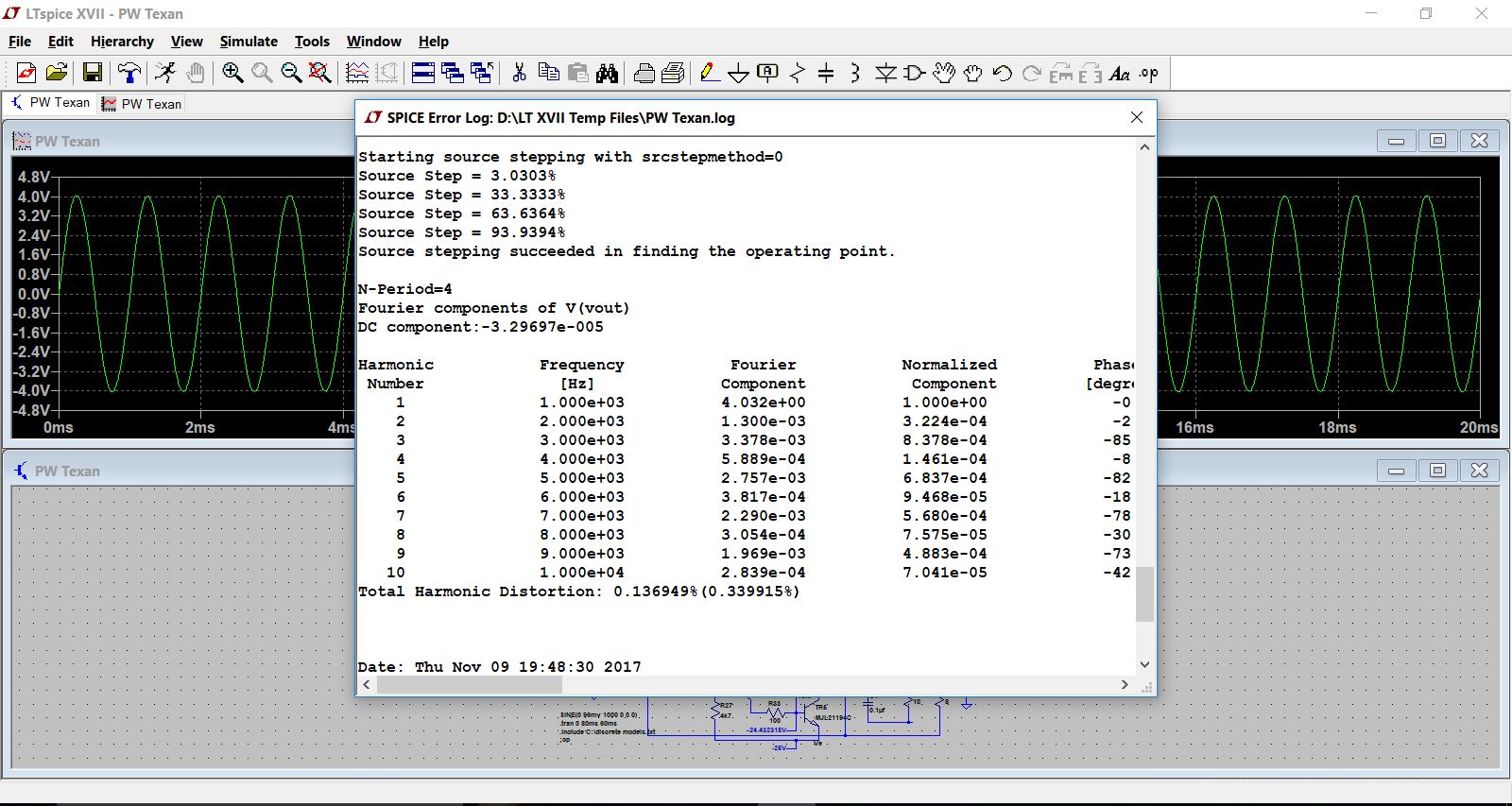The width and height of the screenshot is (1512, 806).
Task: Select the label net tool
Action: 768,73
